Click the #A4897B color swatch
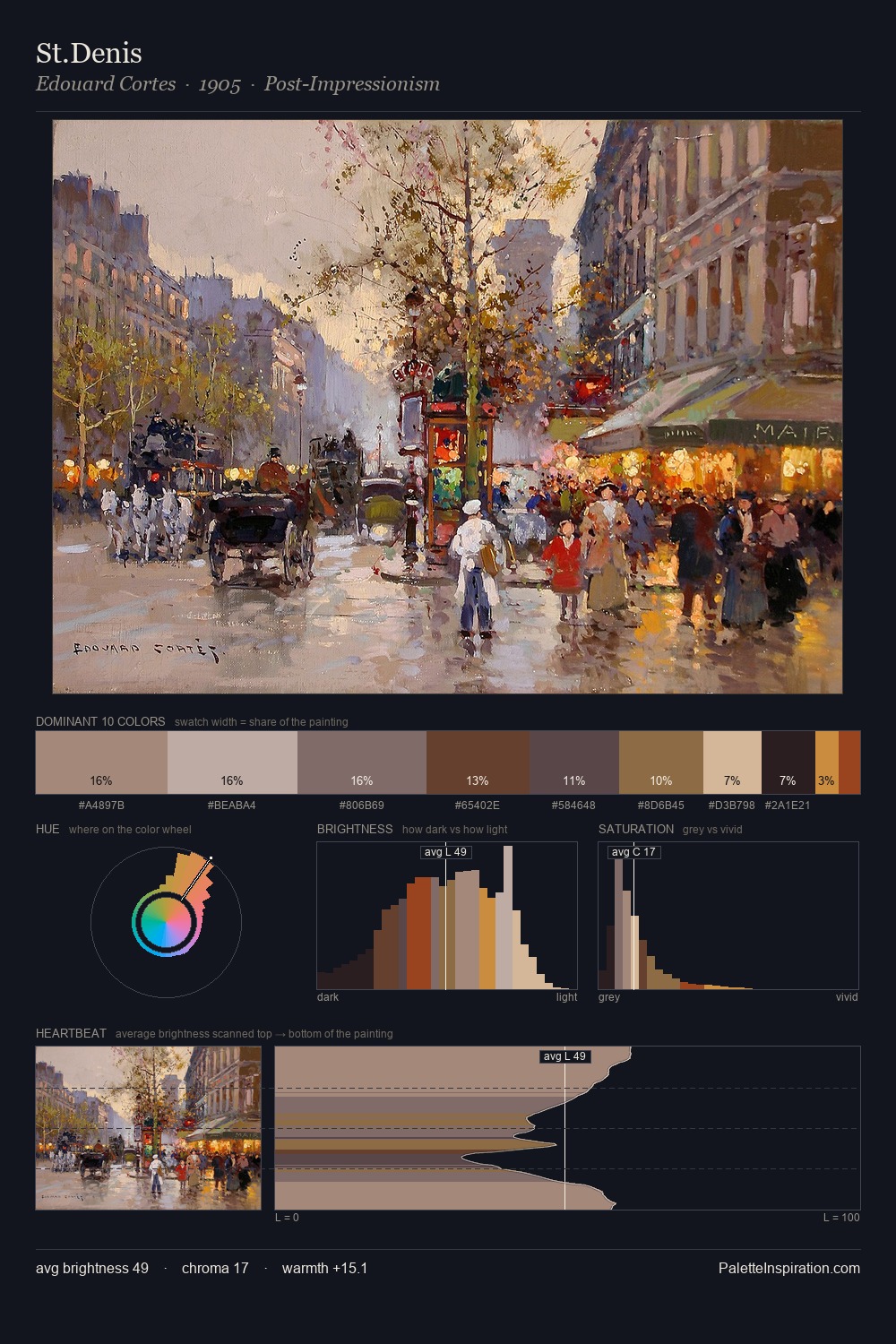The image size is (896, 1344). pyautogui.click(x=101, y=762)
